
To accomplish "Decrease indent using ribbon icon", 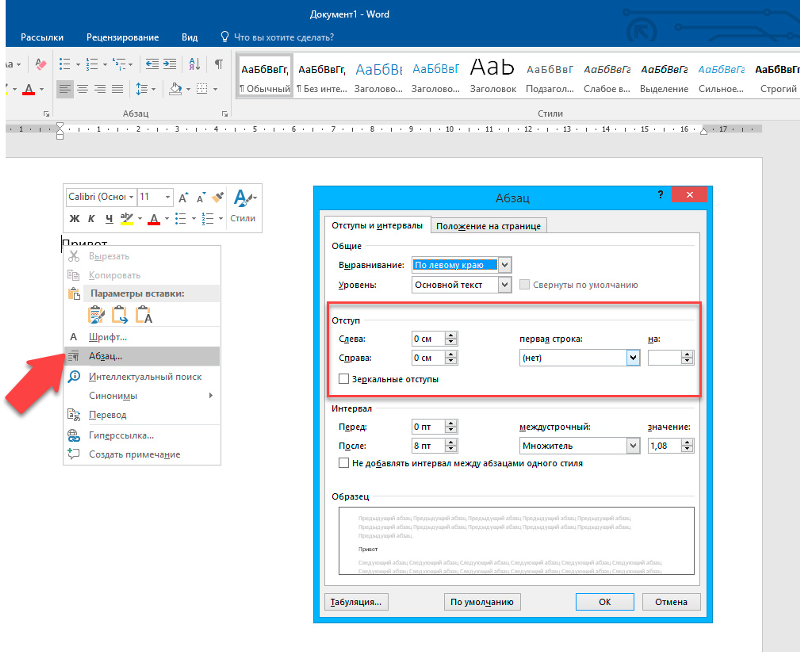I will 152,64.
